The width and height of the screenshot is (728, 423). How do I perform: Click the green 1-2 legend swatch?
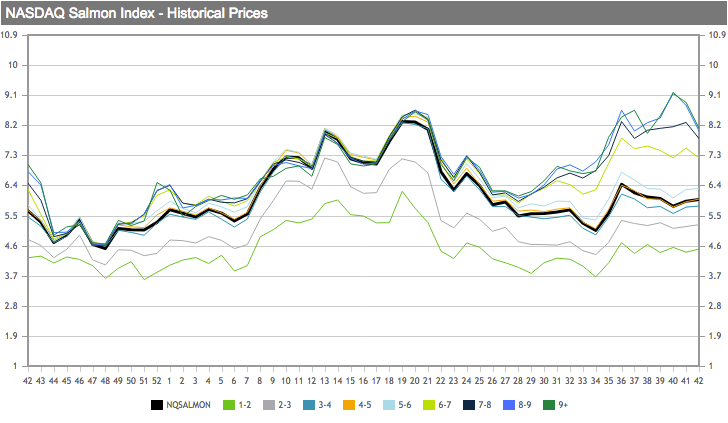point(229,405)
